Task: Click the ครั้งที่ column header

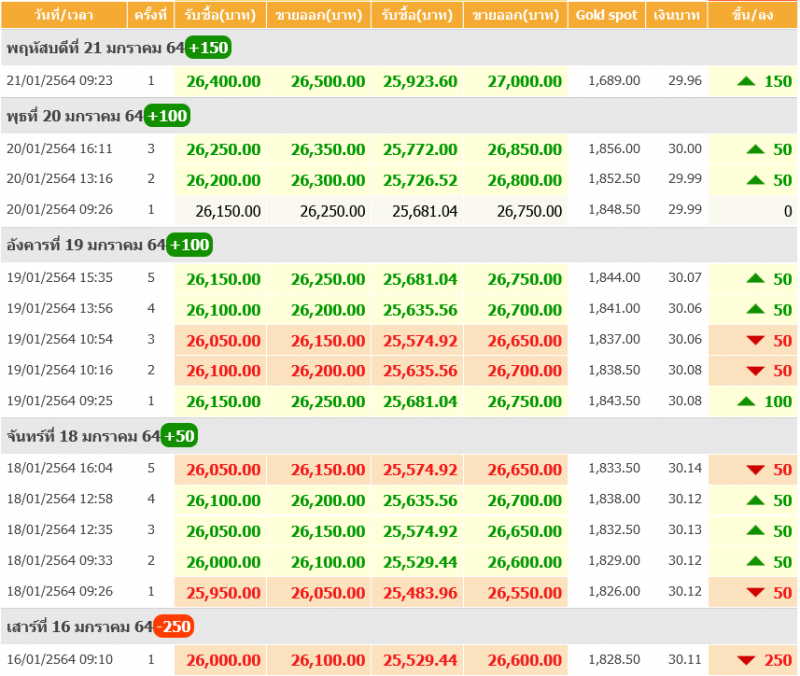Action: tap(151, 15)
